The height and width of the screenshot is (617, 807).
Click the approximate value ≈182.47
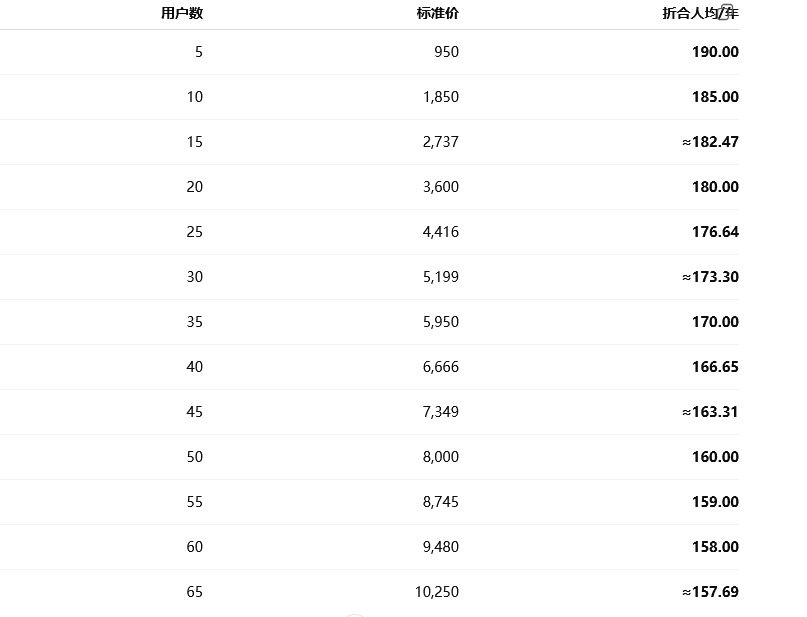click(x=710, y=142)
